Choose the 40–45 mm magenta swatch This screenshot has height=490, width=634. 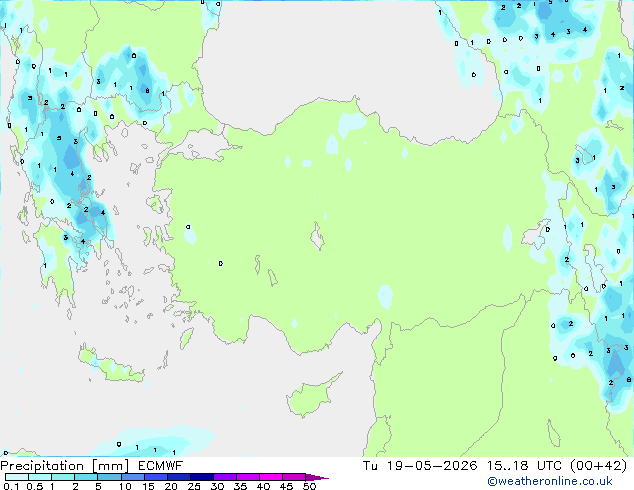pos(271,477)
